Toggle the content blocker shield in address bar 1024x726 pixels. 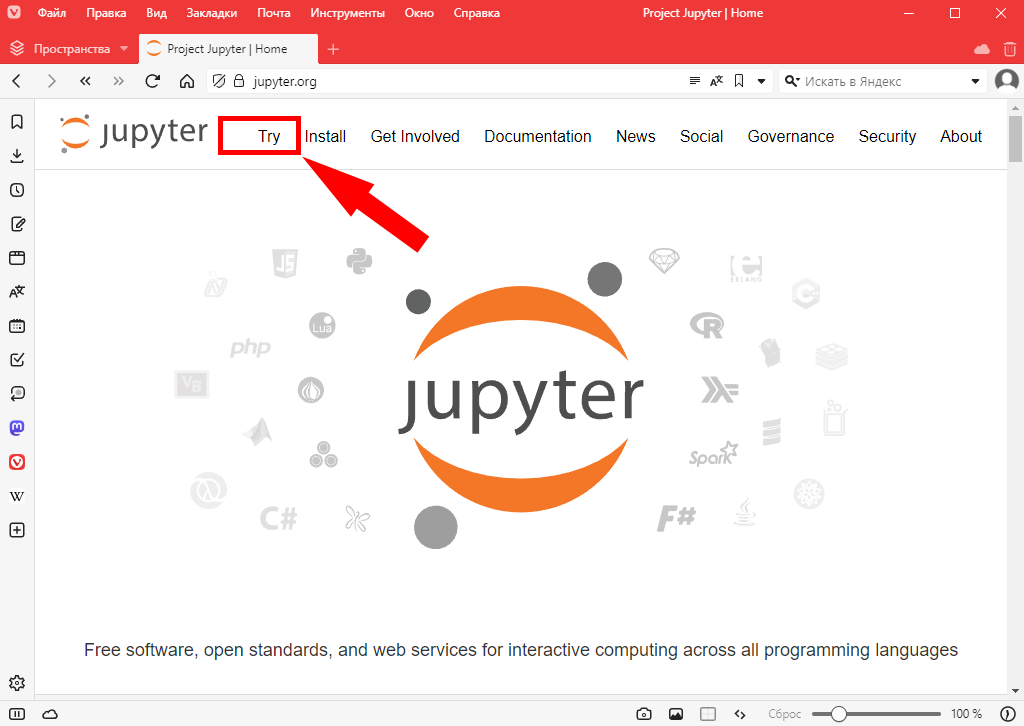pos(219,81)
